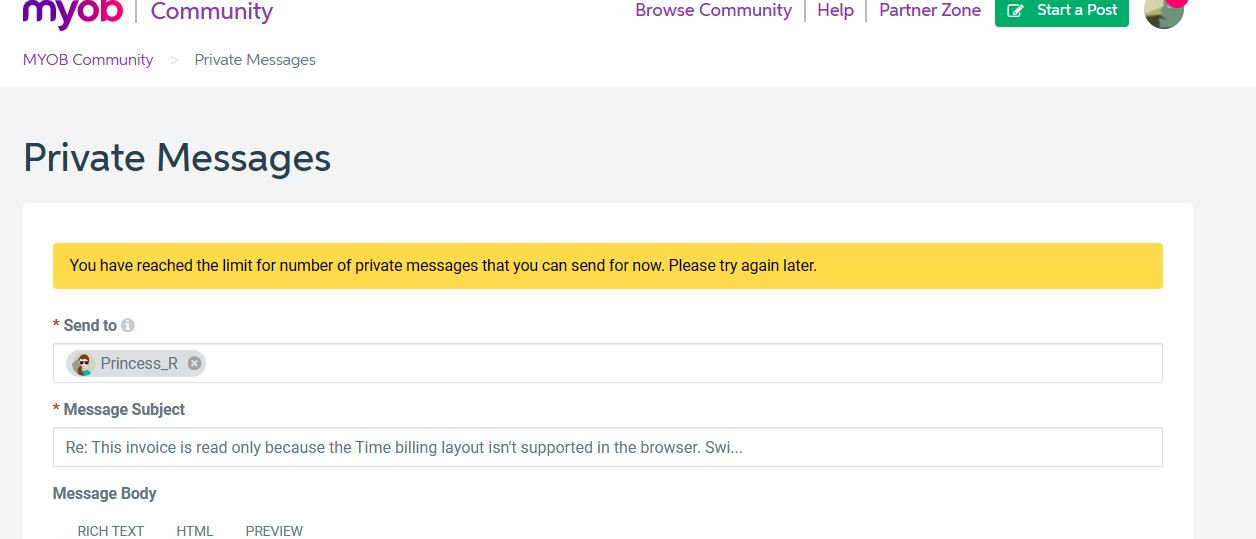Select the Princess_R recipient name chip
The image size is (1256, 539).
(x=139, y=364)
